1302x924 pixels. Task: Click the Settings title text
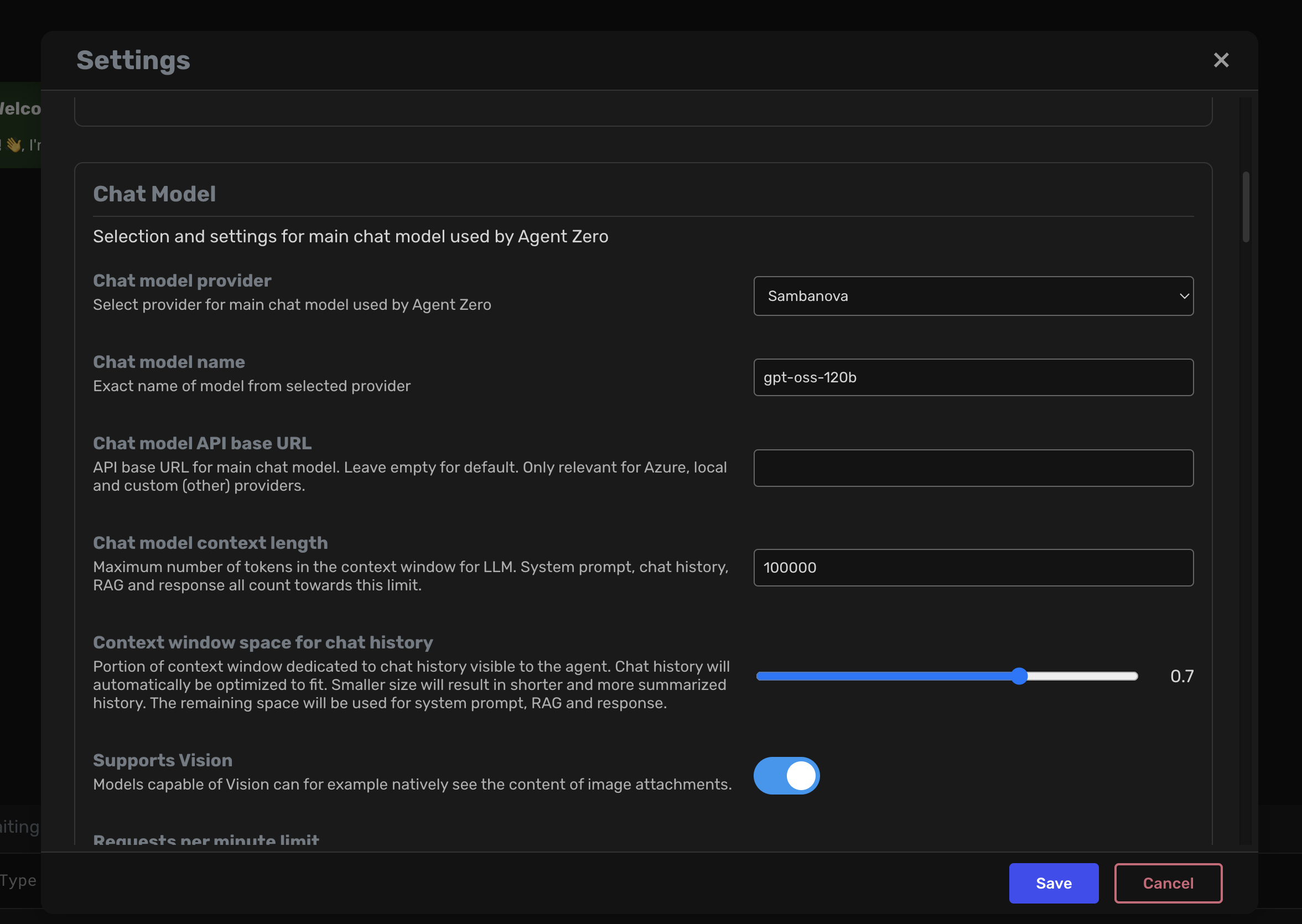[133, 60]
